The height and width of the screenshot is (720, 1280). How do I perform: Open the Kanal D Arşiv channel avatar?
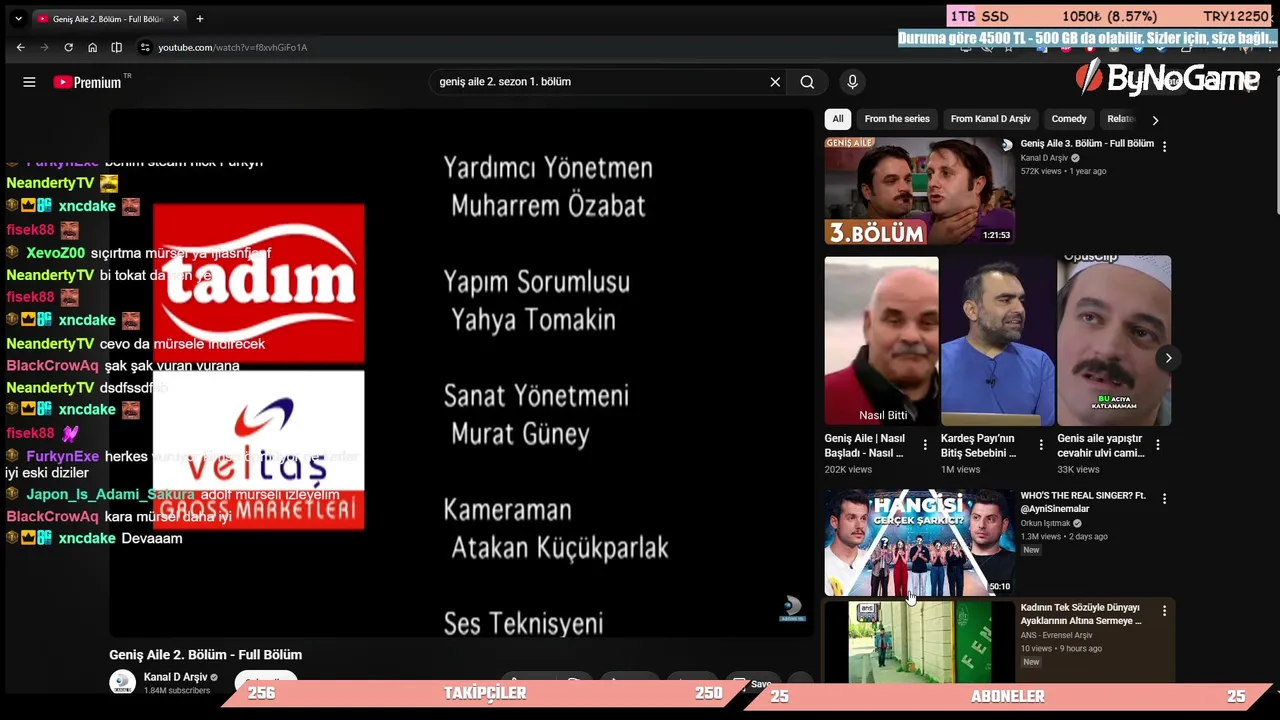tap(122, 682)
